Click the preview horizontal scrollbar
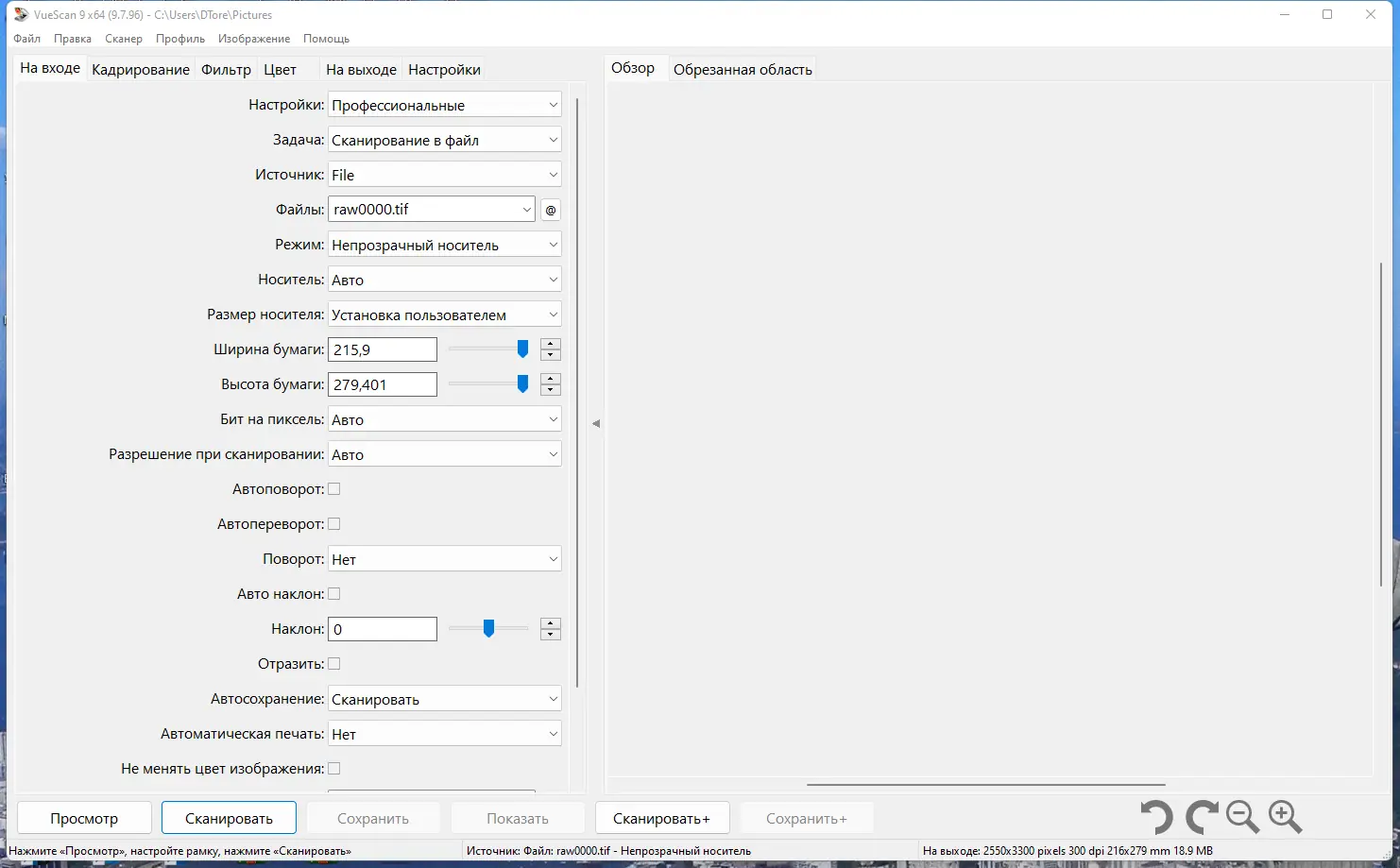1400x868 pixels. (x=985, y=785)
